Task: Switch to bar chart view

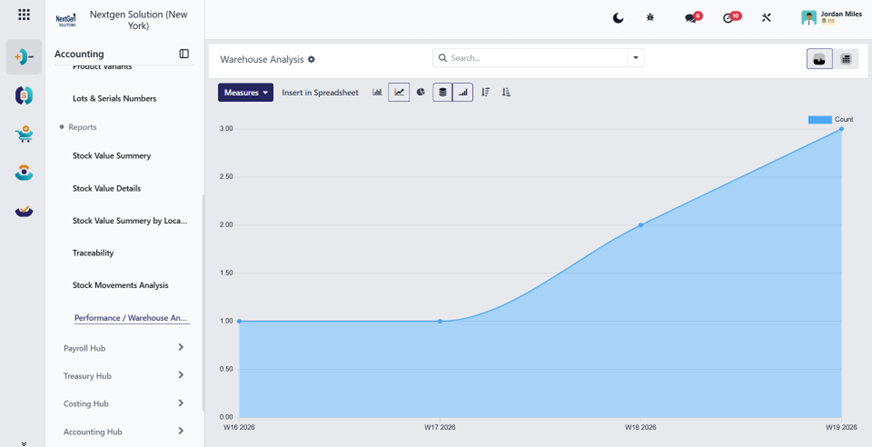Action: pyautogui.click(x=377, y=92)
